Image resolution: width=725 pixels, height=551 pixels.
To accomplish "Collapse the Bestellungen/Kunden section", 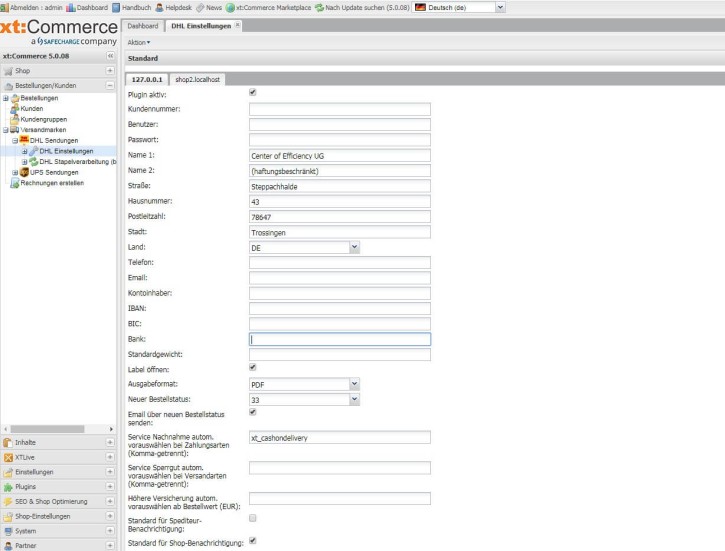I will coord(110,86).
